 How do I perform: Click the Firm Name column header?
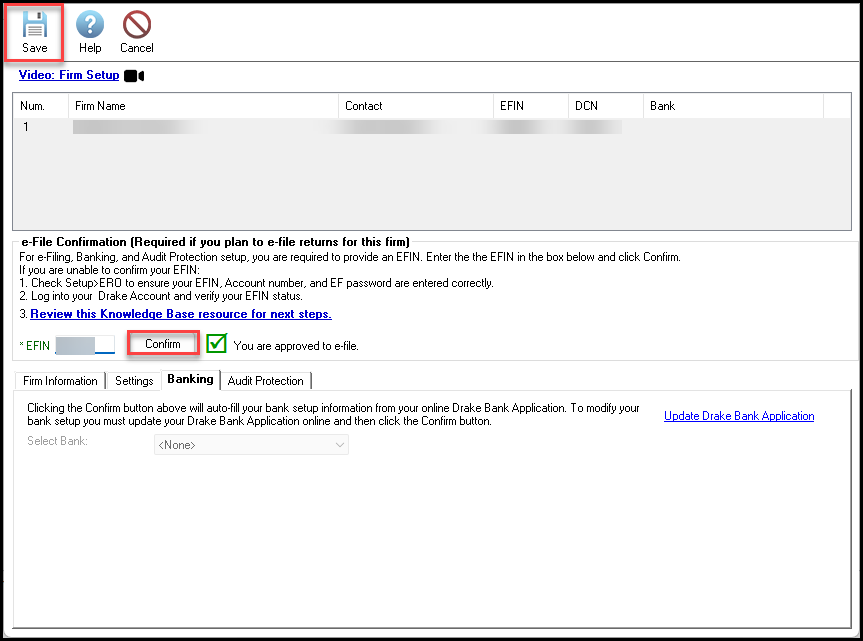(203, 106)
